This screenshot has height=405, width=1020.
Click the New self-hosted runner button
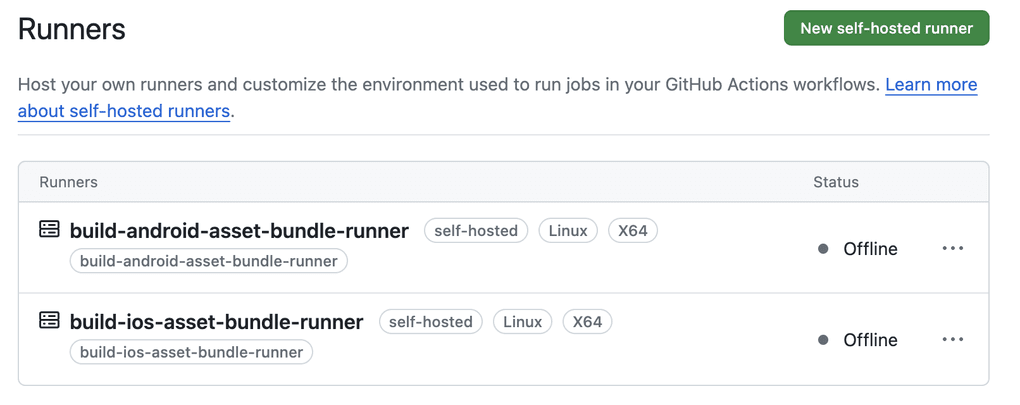coord(886,28)
